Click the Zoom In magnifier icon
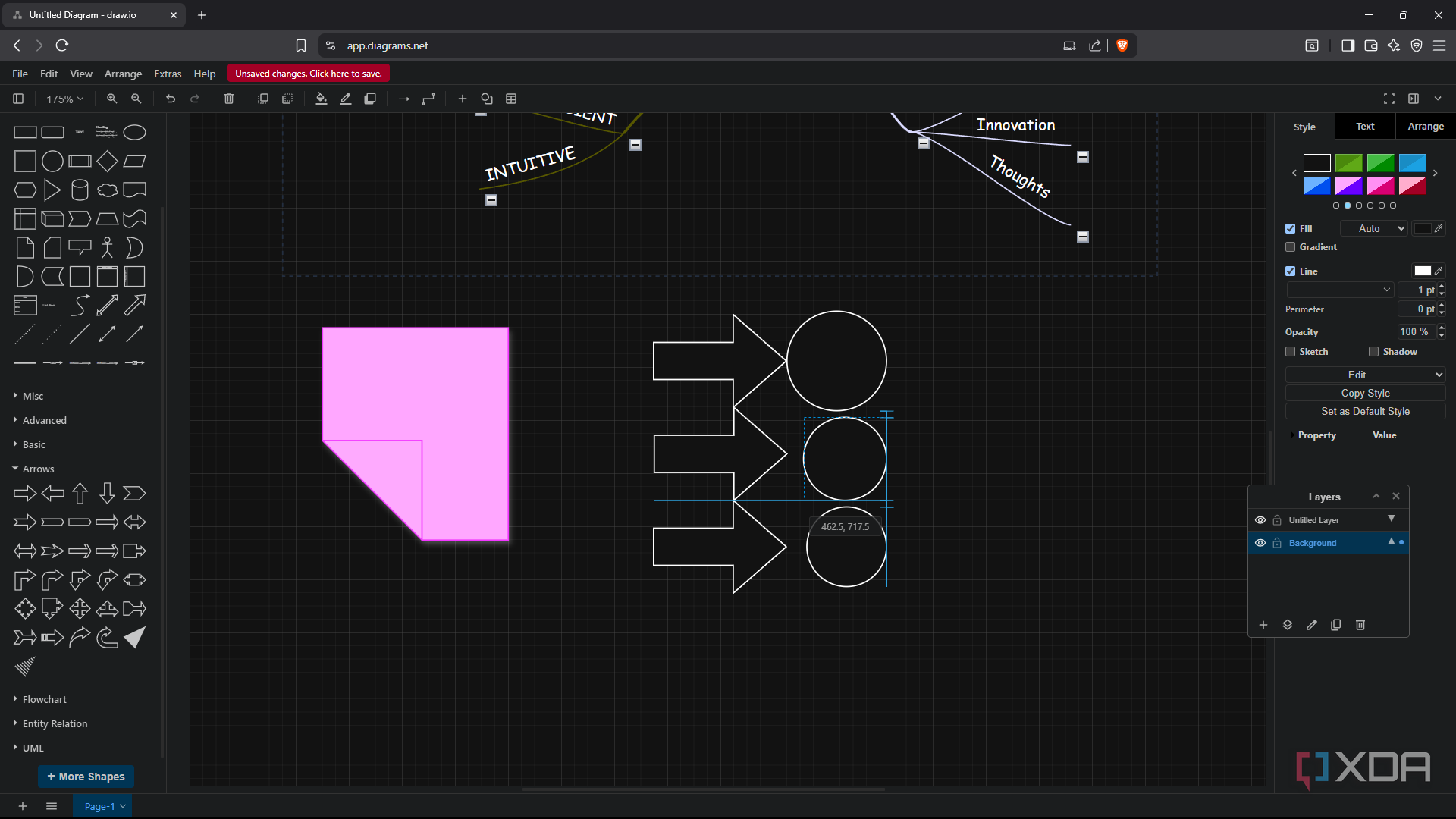The height and width of the screenshot is (819, 1456). click(112, 99)
